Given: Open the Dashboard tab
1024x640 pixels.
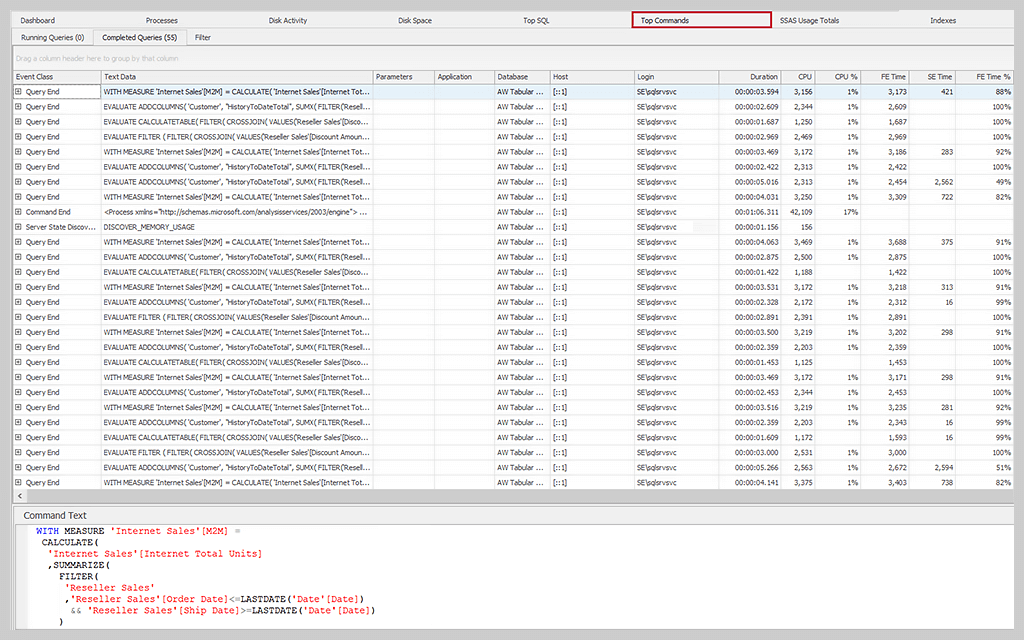Looking at the screenshot, I should (x=38, y=20).
